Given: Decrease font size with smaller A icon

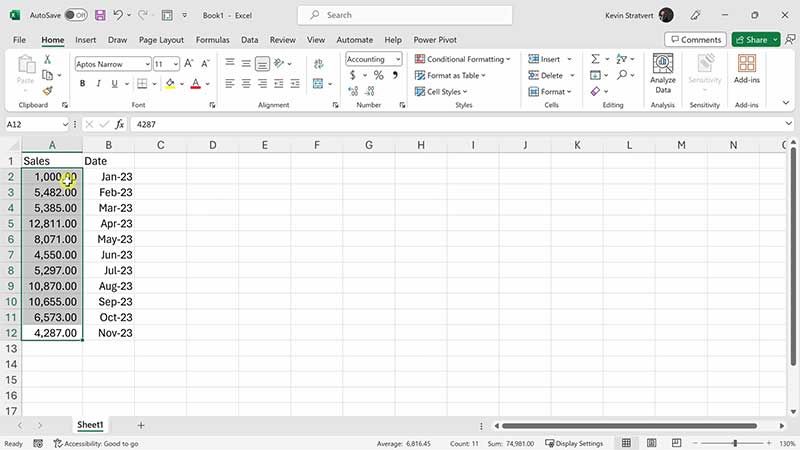Looking at the screenshot, I should pyautogui.click(x=205, y=64).
